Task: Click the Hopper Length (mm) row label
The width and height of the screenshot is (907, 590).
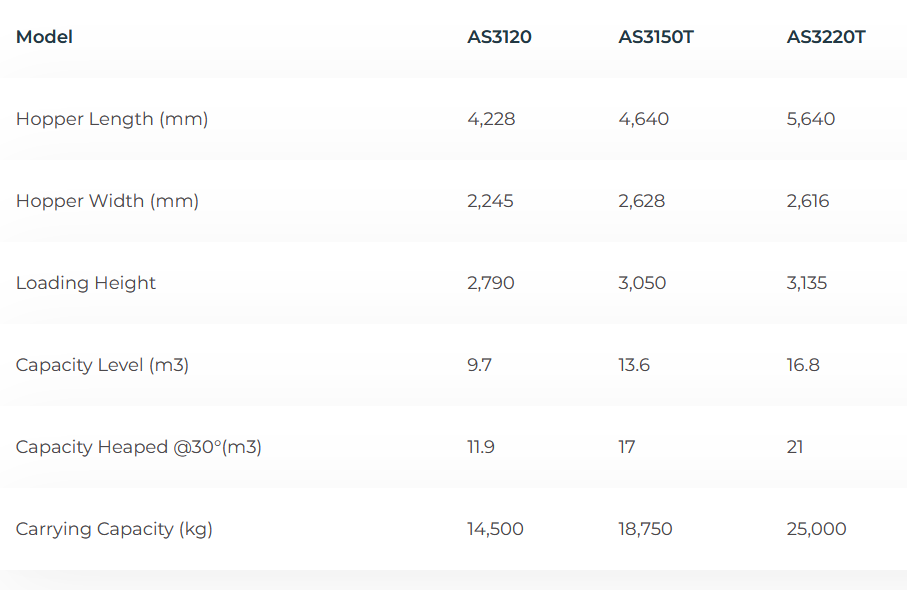Action: [x=112, y=119]
